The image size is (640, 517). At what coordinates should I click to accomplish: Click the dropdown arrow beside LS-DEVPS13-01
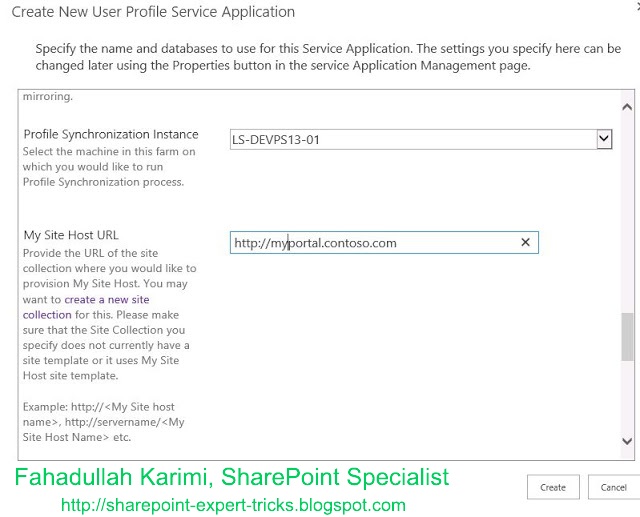[x=604, y=140]
